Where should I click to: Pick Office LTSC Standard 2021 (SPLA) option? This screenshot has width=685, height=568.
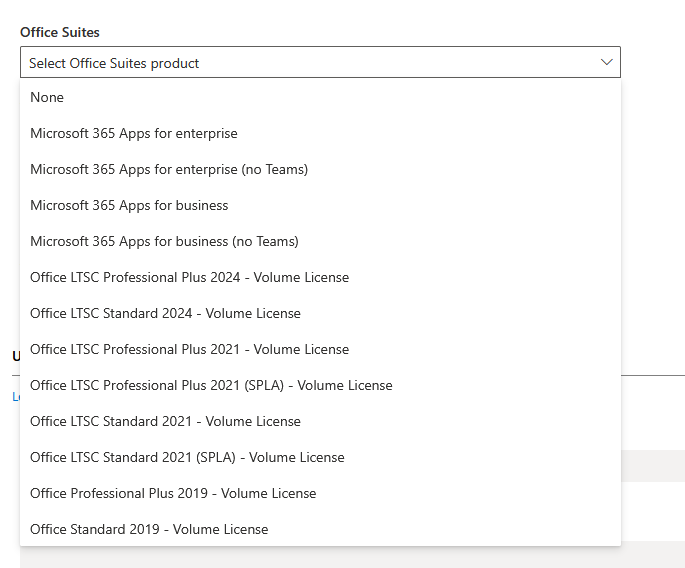(x=187, y=457)
